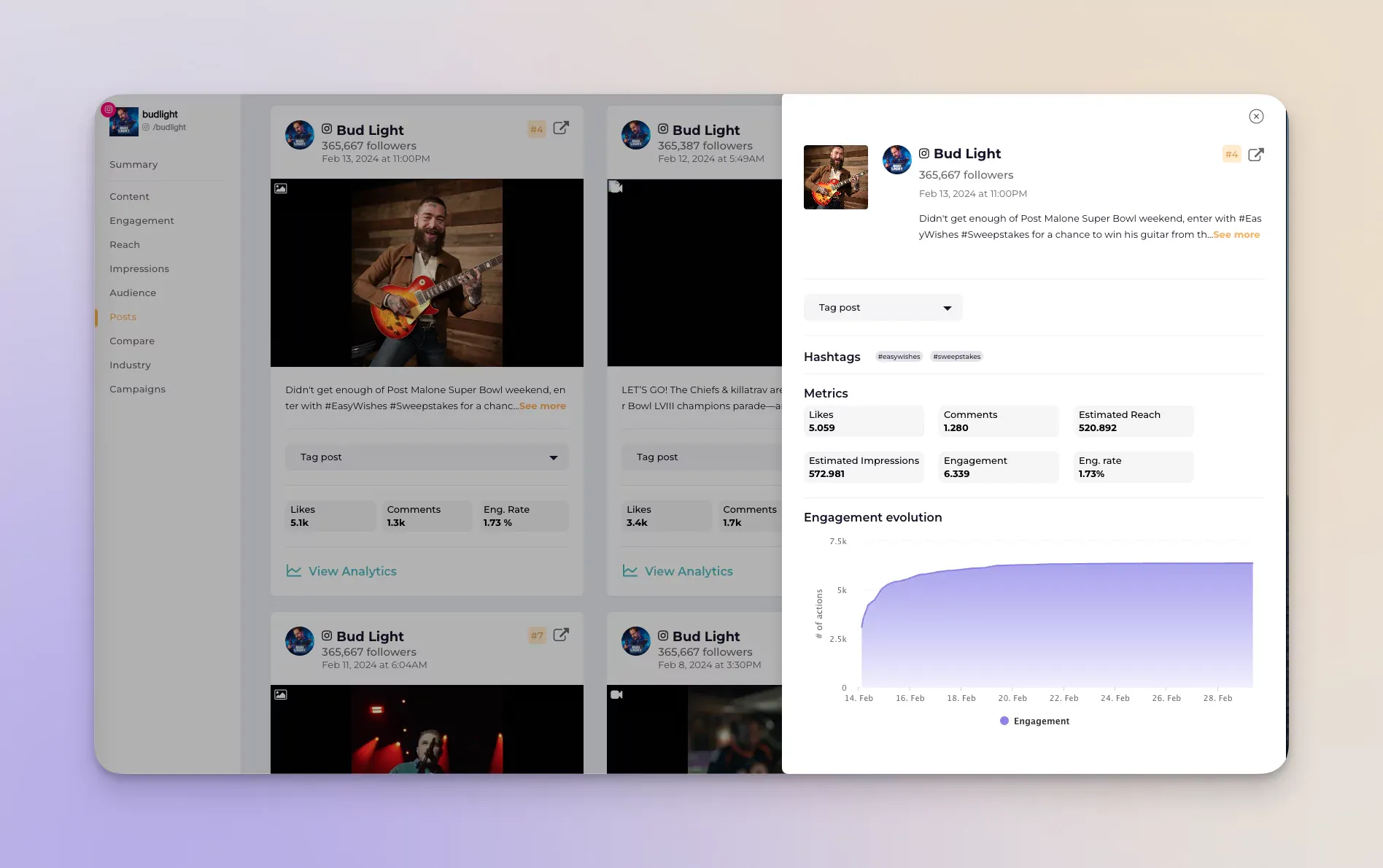Click Bud Light avatar on Feb 11 card
The width and height of the screenshot is (1383, 868).
tap(300, 641)
